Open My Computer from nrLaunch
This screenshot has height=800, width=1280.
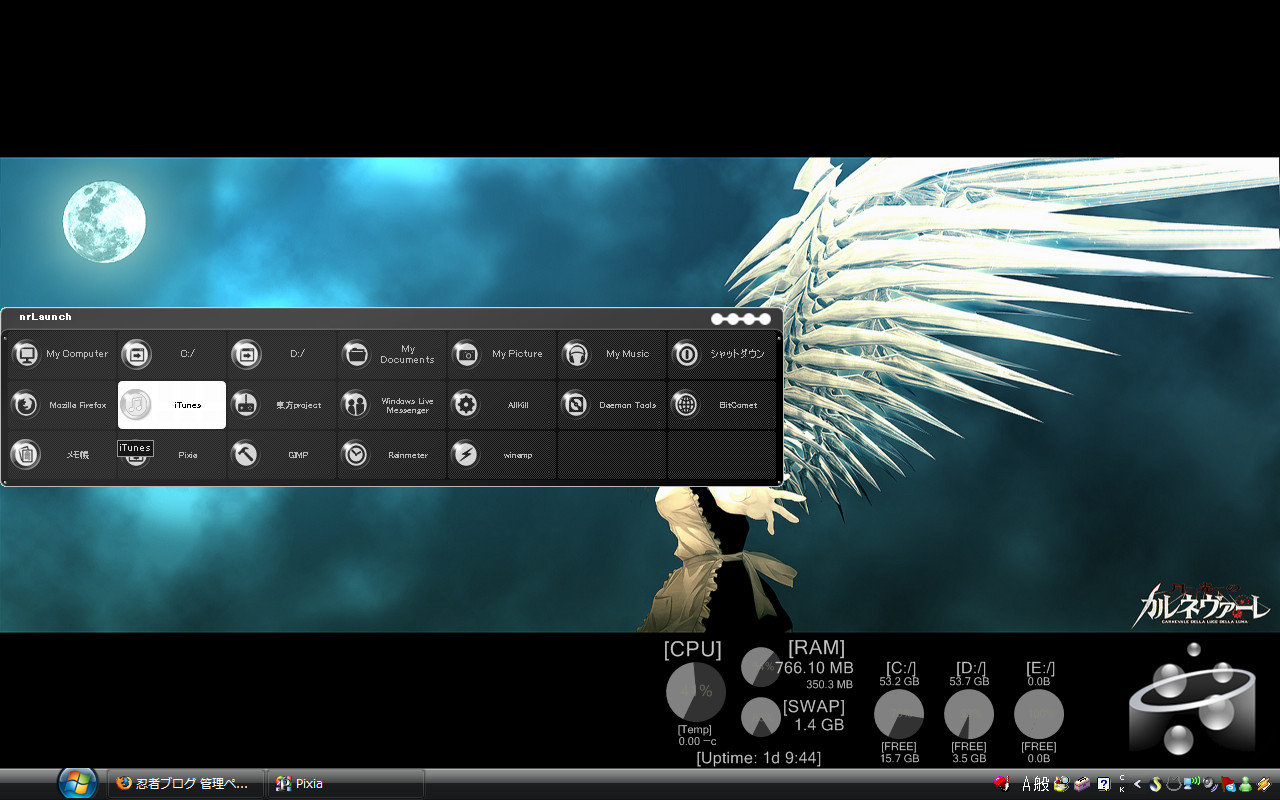(x=62, y=354)
